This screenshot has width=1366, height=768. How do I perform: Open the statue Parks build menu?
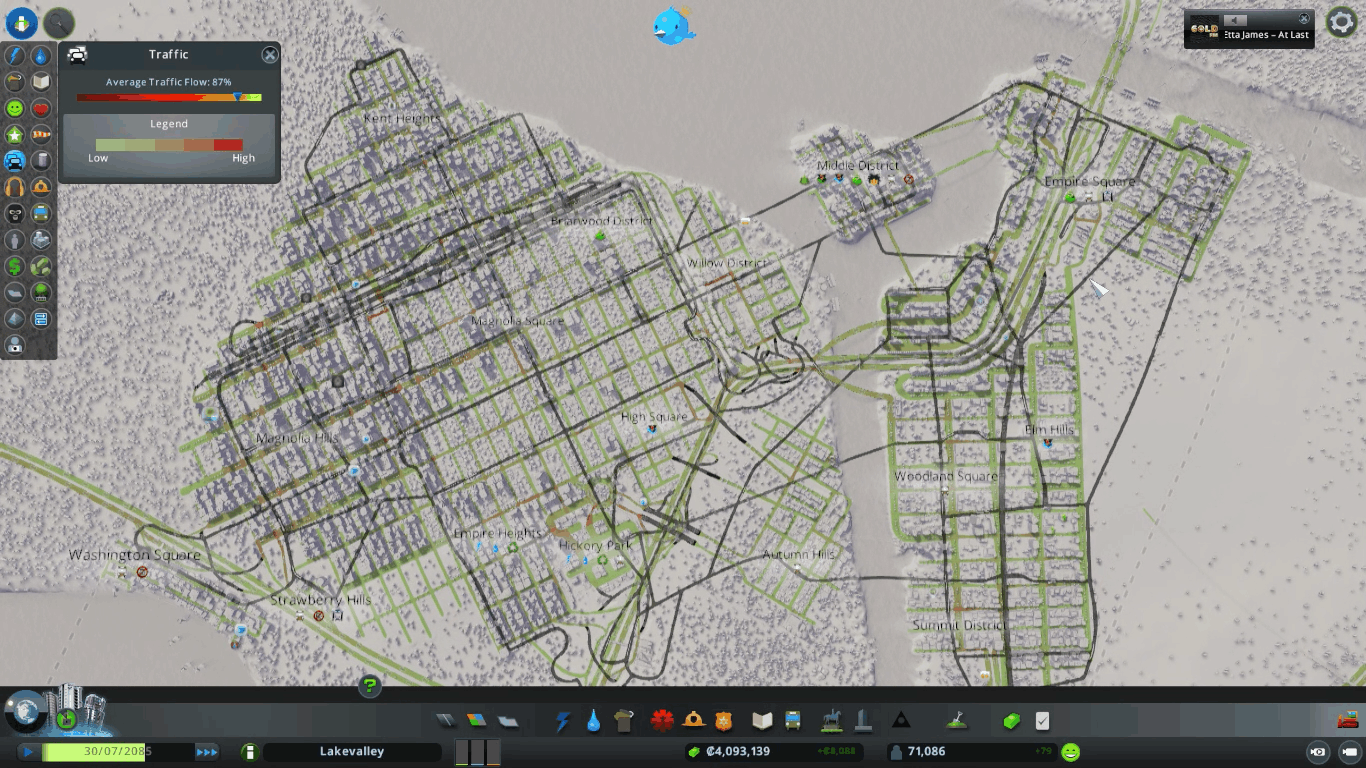coord(831,720)
